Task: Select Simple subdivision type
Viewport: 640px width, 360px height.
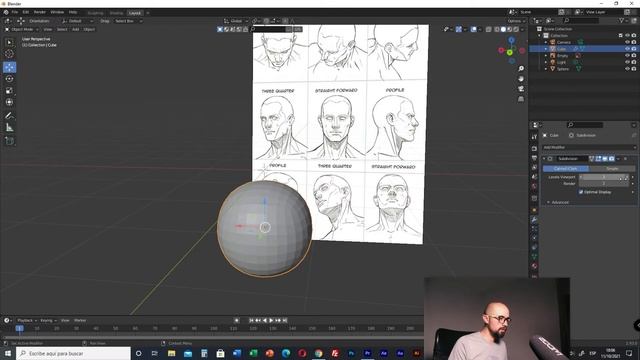Action: click(612, 169)
